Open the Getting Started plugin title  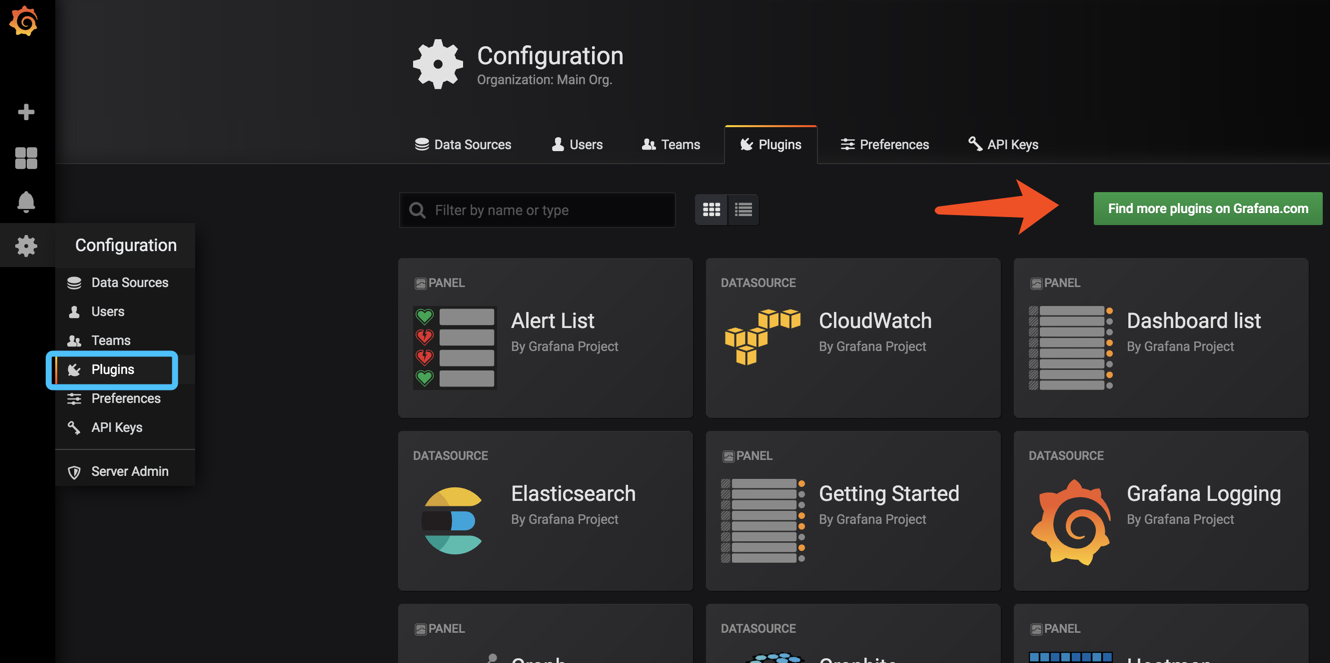pyautogui.click(x=889, y=494)
